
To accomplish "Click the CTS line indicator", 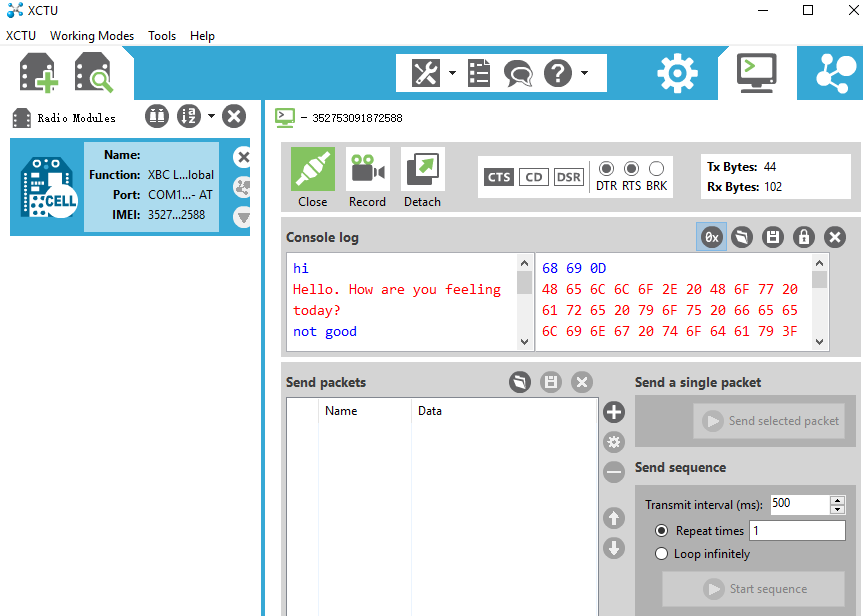I will point(499,177).
